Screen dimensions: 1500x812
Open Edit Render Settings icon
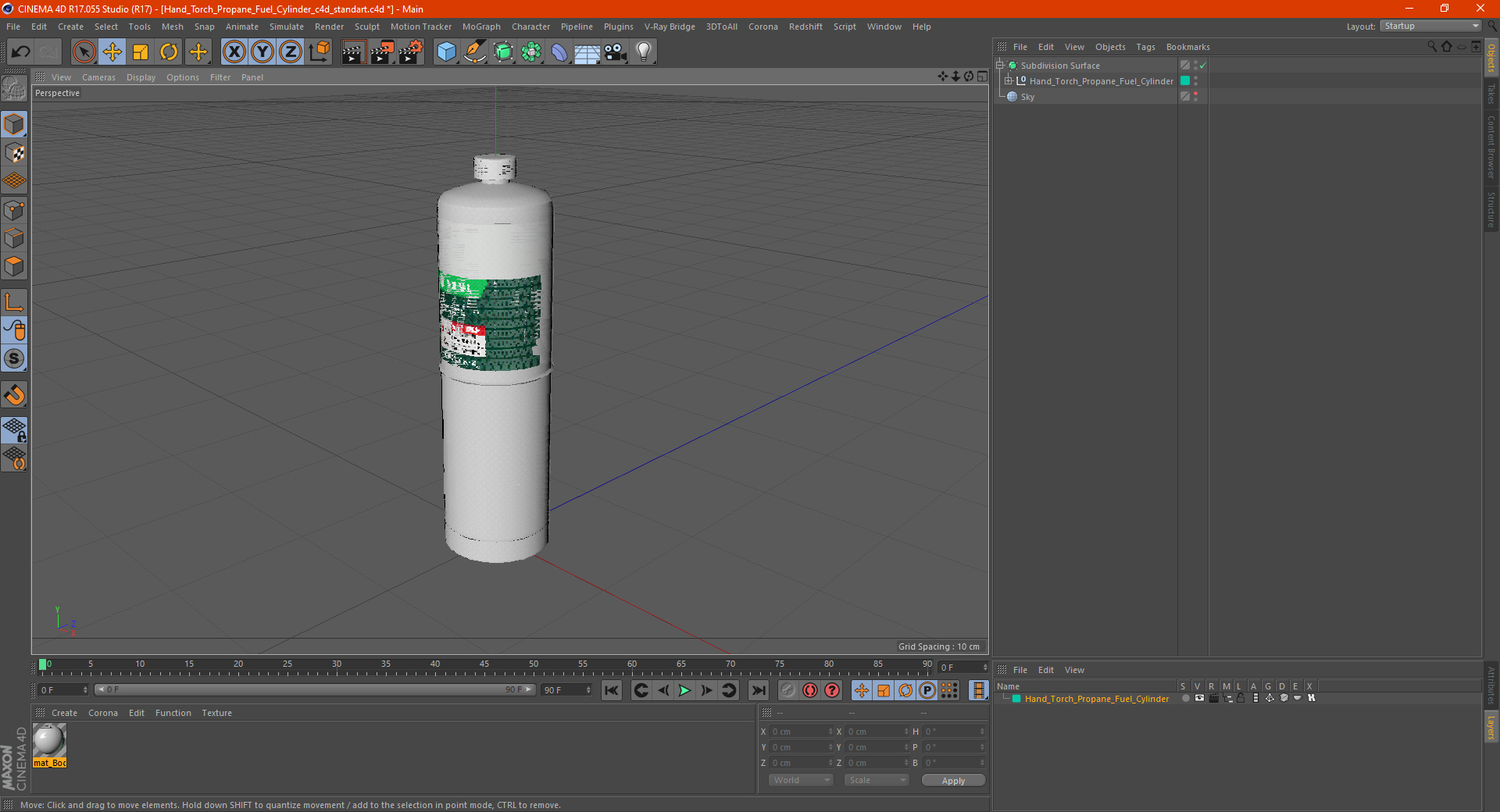411,52
